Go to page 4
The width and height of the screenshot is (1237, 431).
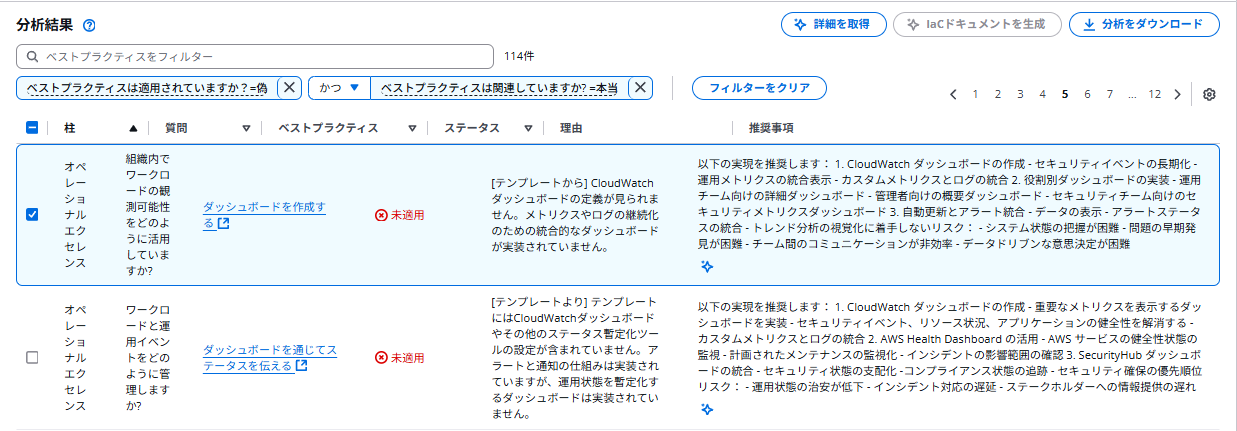[x=1042, y=94]
